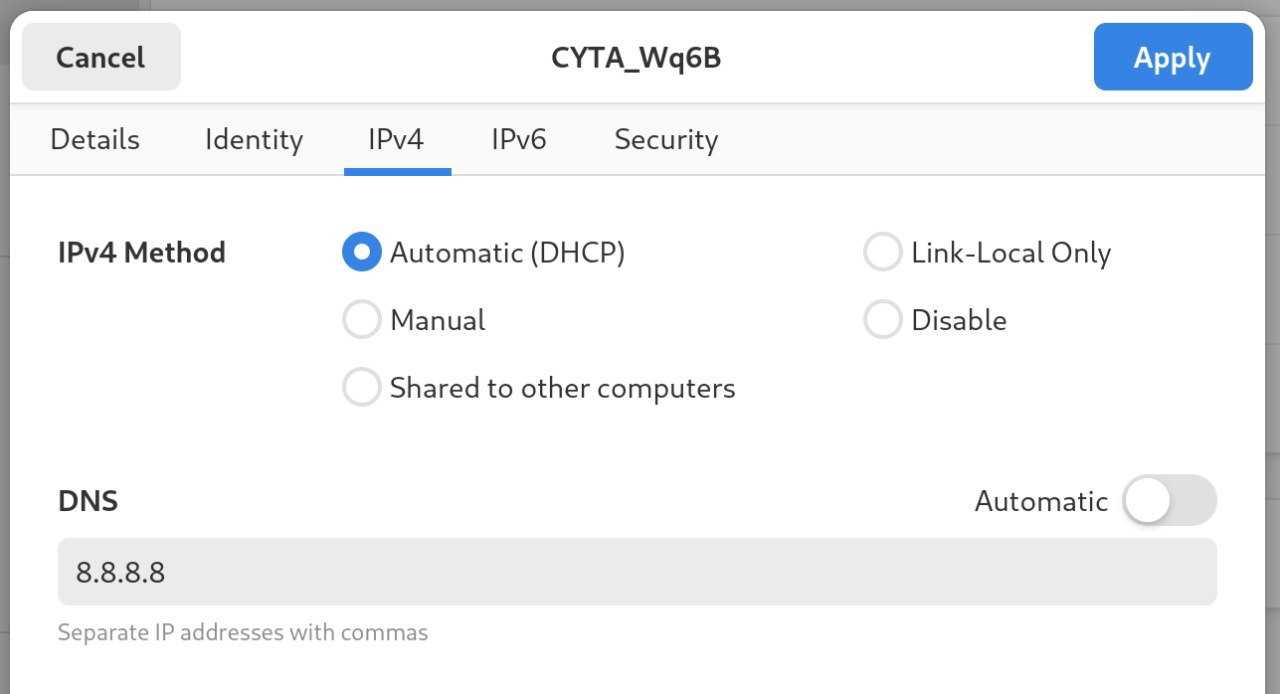Click the Automatic label beside DNS switch

tap(1041, 501)
